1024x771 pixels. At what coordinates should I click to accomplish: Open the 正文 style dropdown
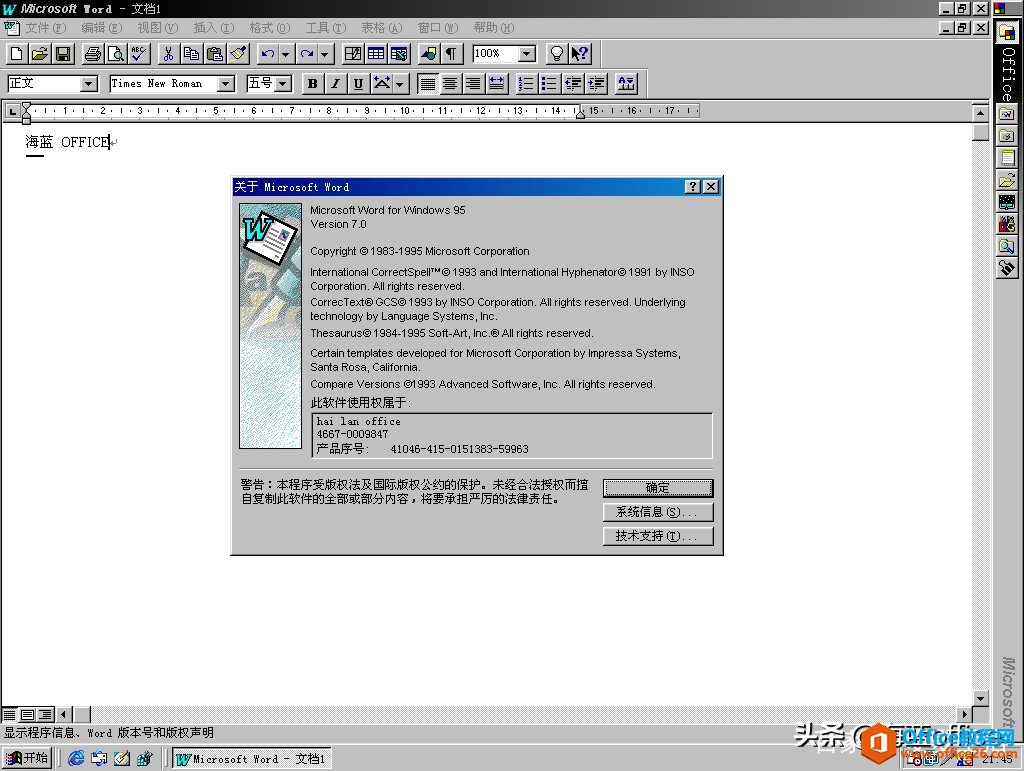(x=89, y=84)
